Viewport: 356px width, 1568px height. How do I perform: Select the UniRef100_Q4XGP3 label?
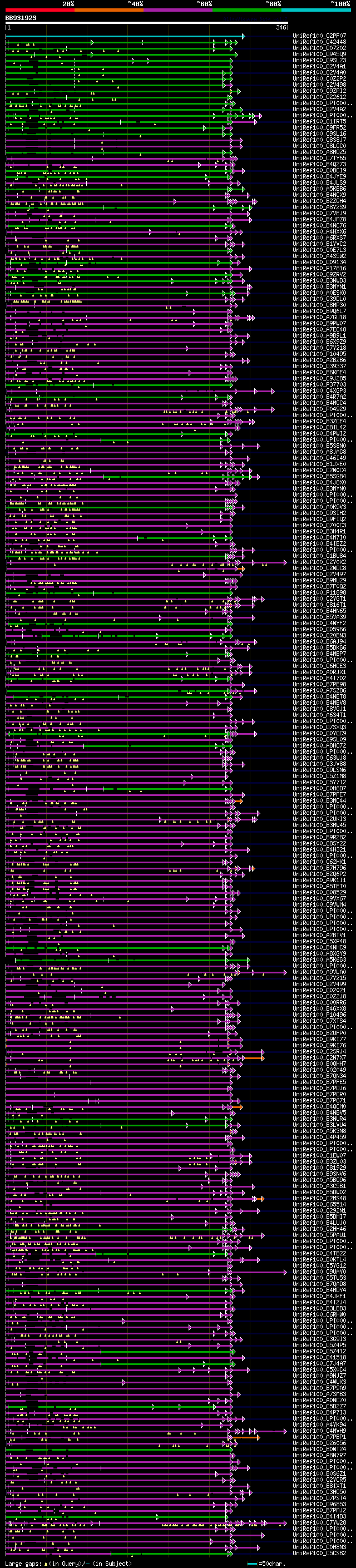pyautogui.click(x=319, y=391)
